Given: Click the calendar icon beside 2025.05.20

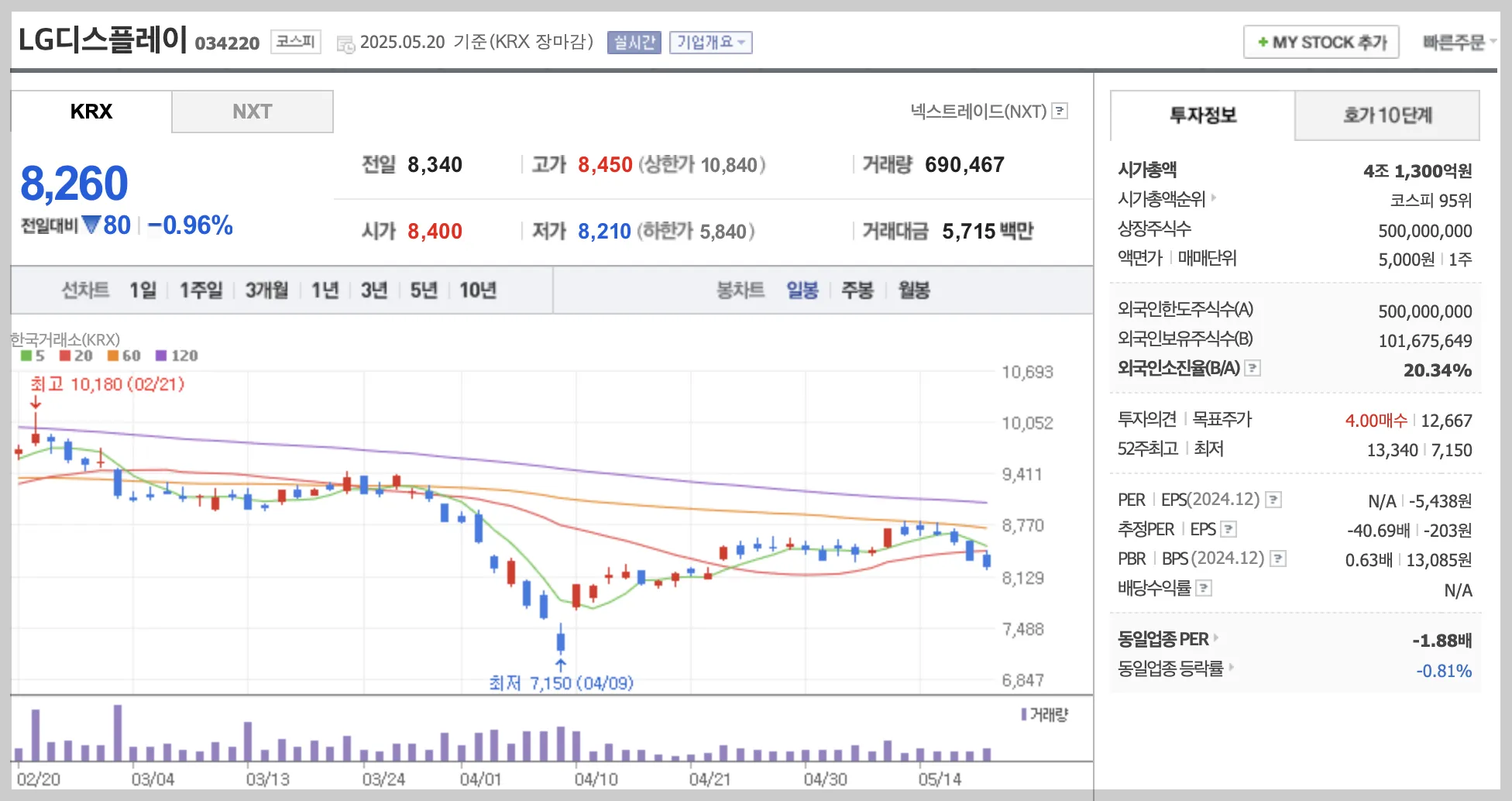Looking at the screenshot, I should pos(345,43).
